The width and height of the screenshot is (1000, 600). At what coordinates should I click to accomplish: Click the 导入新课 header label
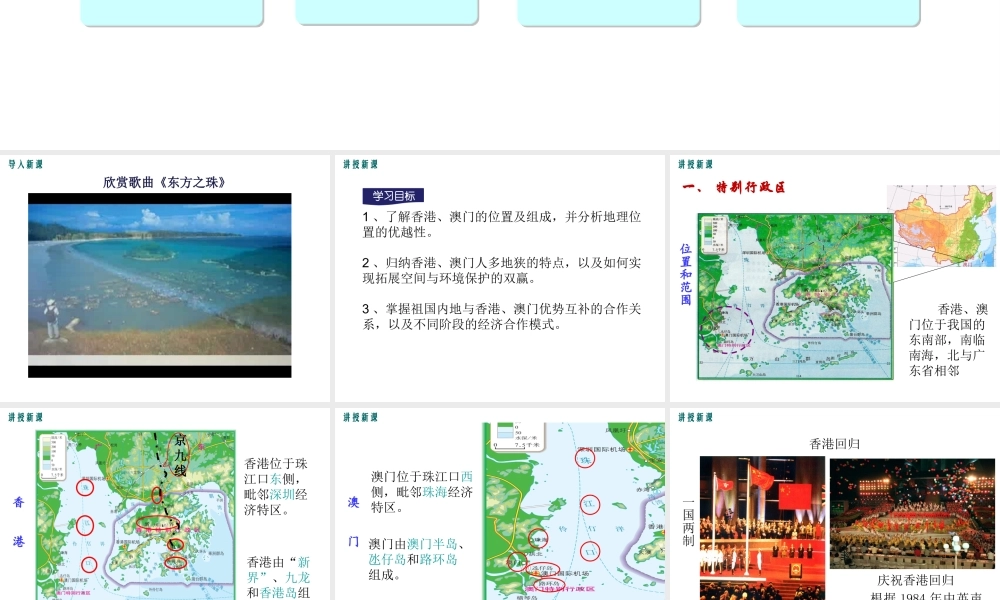click(x=26, y=165)
